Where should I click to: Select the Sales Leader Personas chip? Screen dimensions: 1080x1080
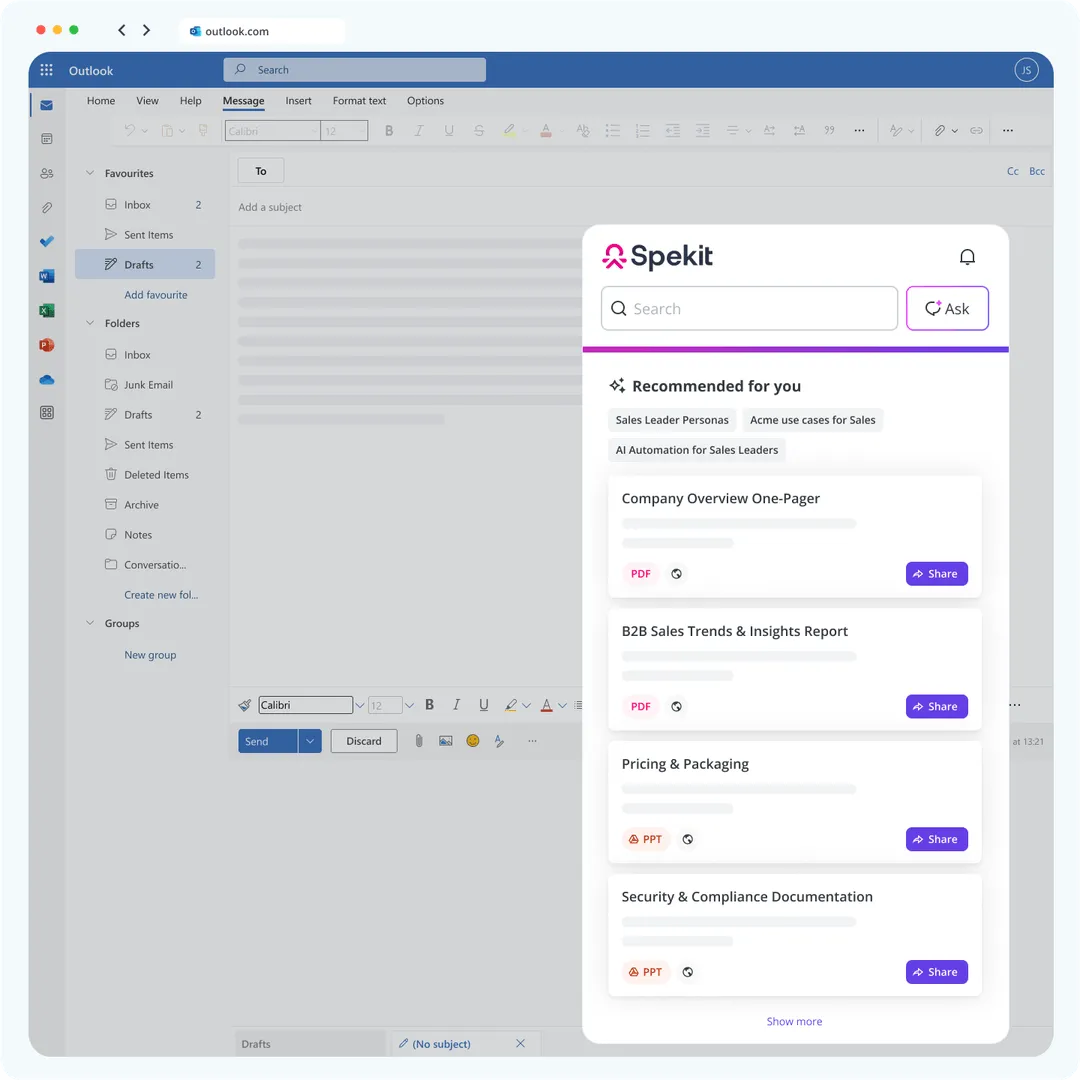click(672, 420)
